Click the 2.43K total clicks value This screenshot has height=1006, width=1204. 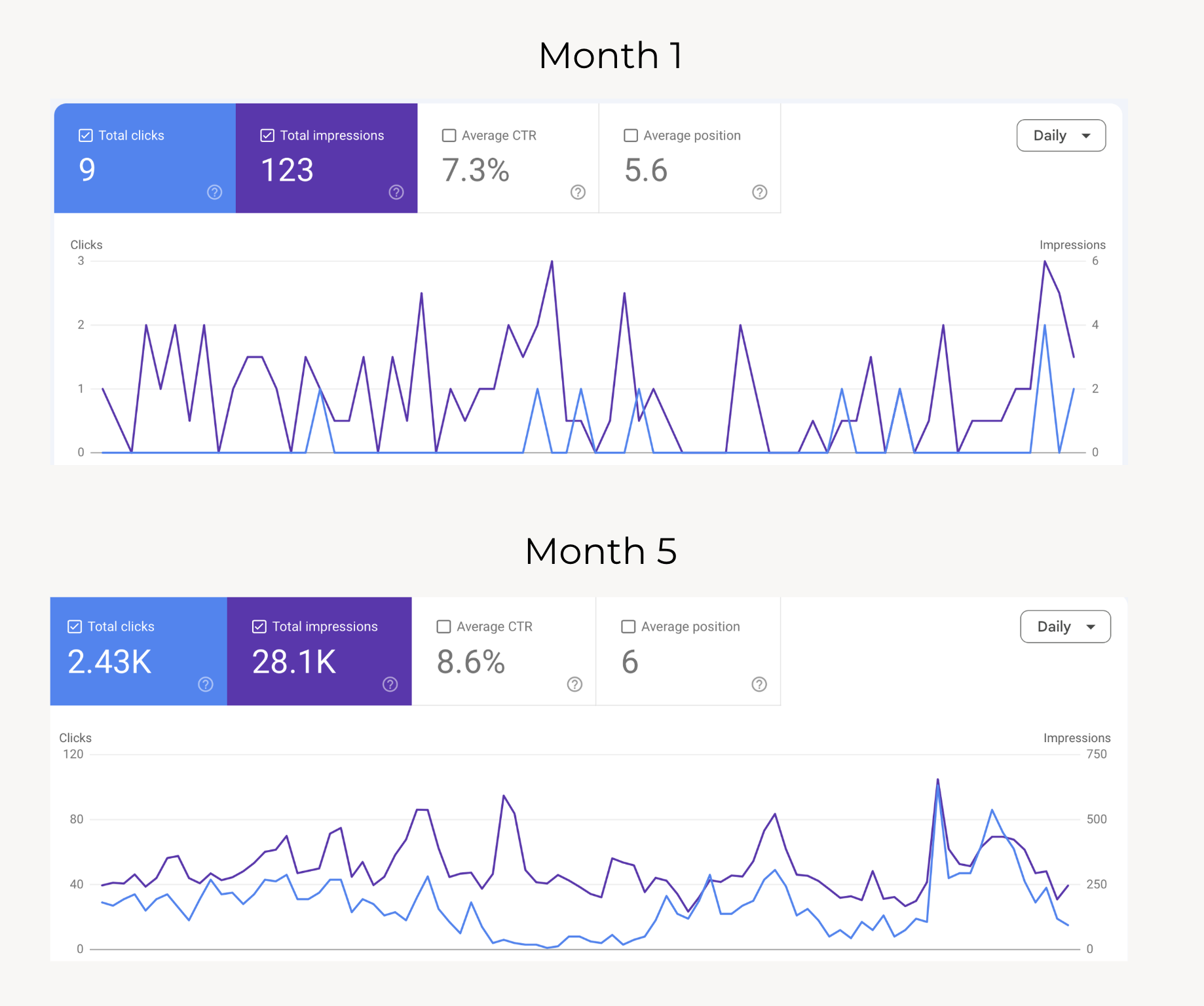coord(109,661)
